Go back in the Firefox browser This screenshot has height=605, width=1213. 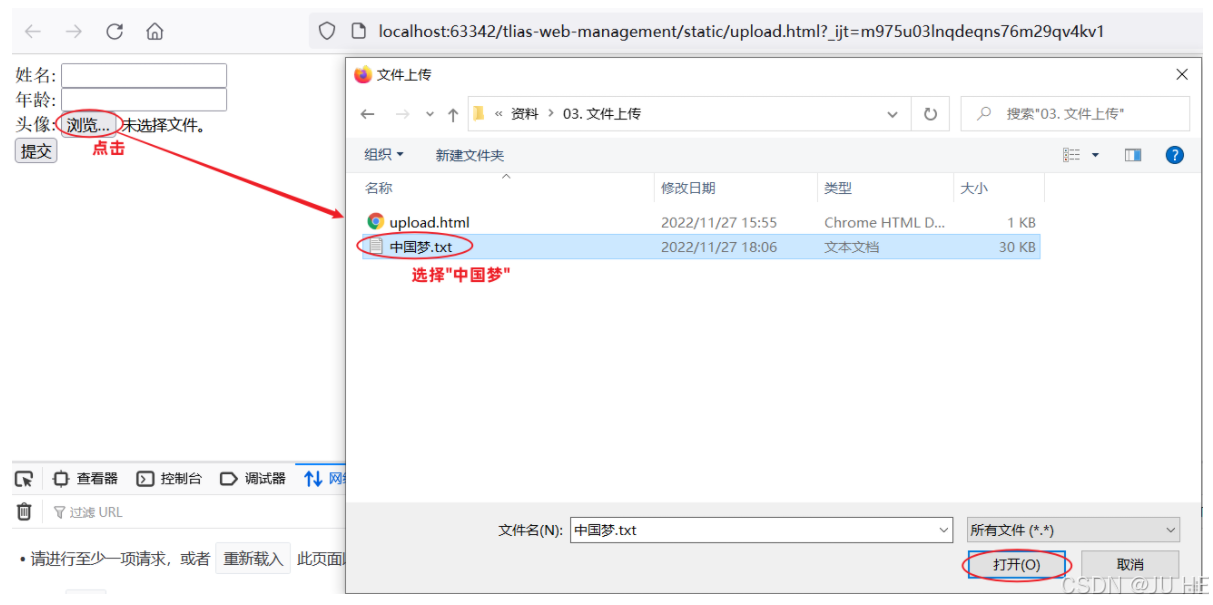[34, 32]
